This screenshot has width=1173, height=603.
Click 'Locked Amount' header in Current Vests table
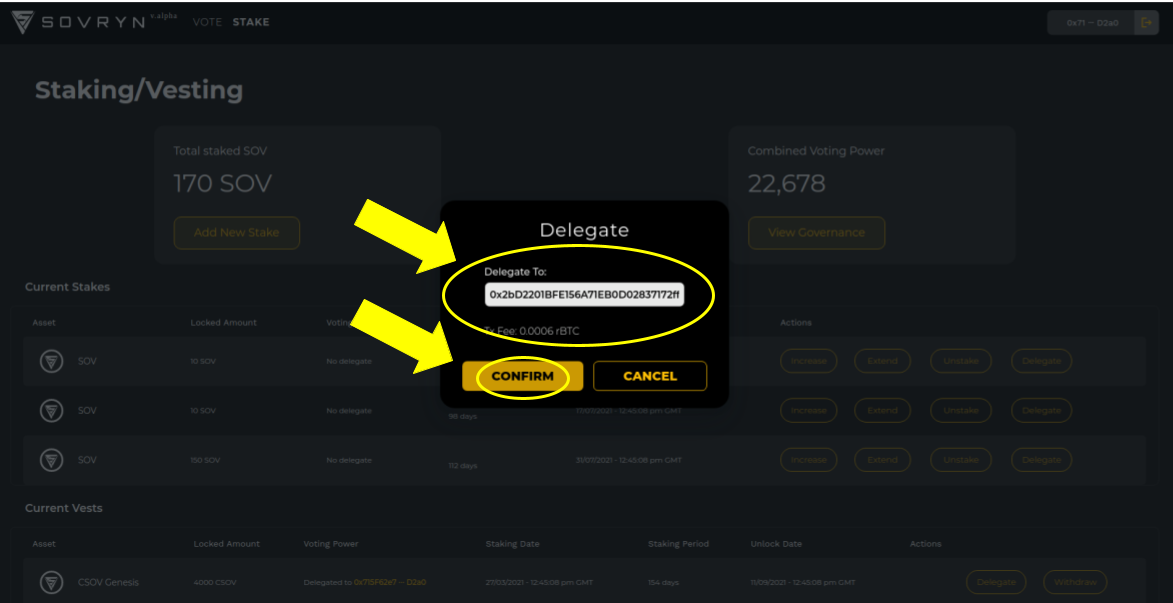pos(227,544)
